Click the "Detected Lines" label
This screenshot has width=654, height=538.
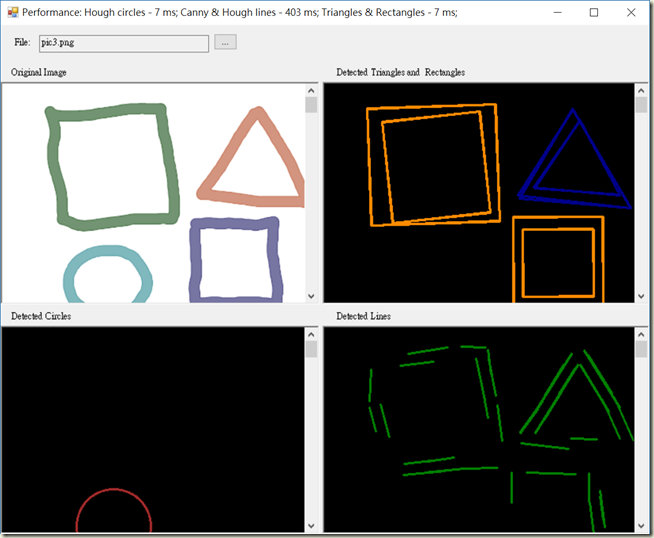tap(363, 316)
